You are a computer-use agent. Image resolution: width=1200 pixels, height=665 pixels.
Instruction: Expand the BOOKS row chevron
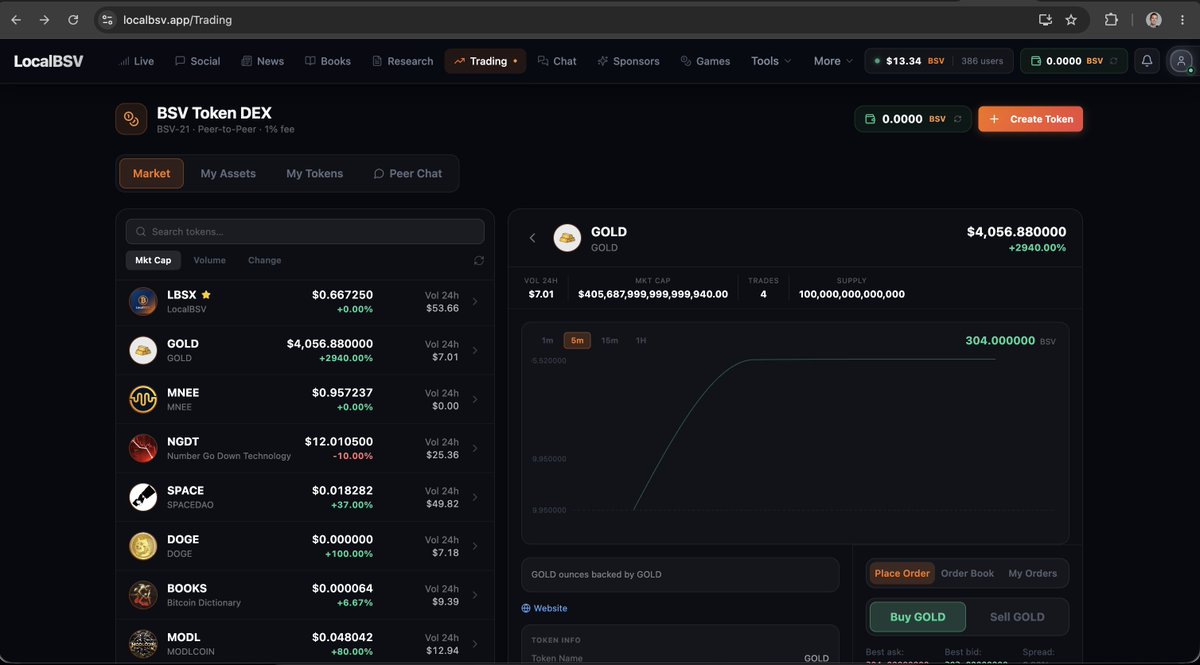point(475,595)
